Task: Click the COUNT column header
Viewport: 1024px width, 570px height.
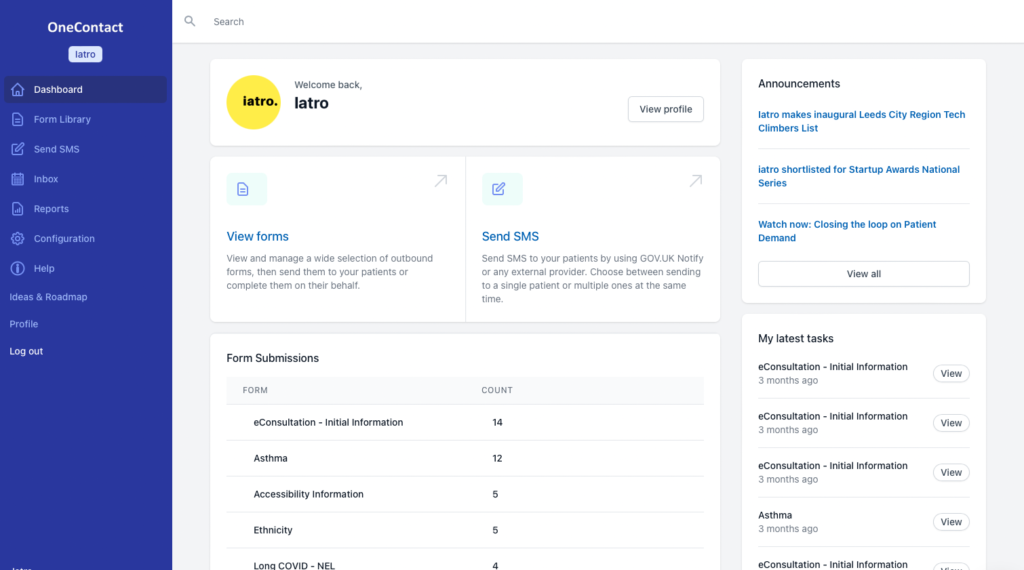Action: pyautogui.click(x=497, y=390)
